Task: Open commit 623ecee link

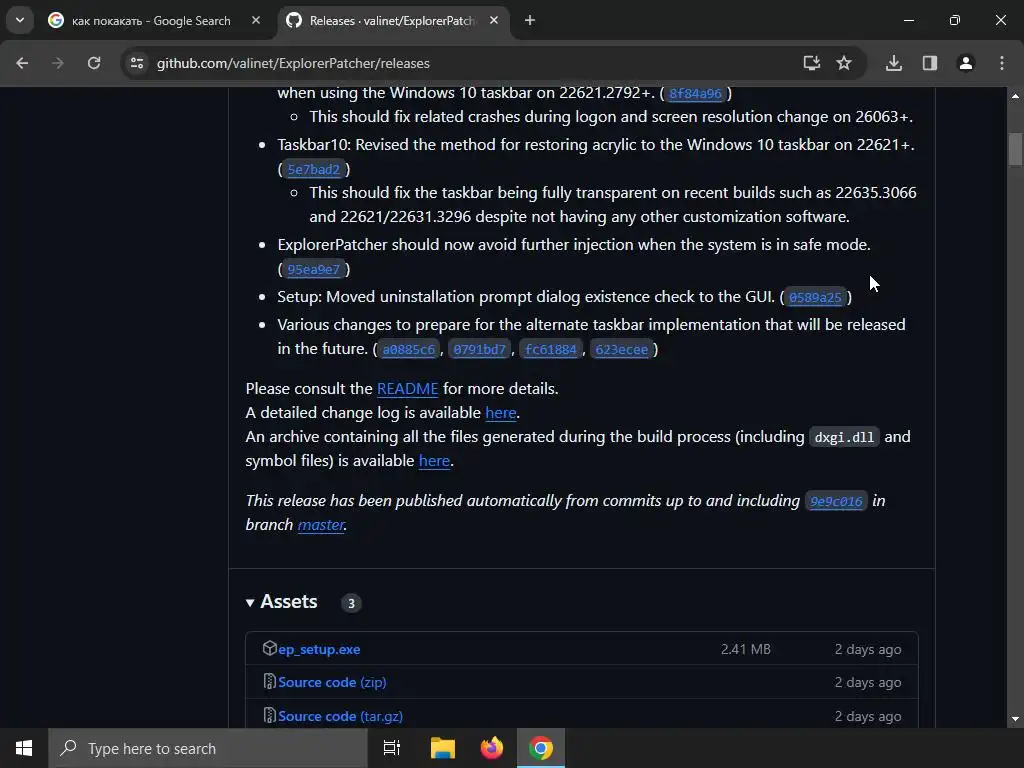Action: pyautogui.click(x=622, y=350)
